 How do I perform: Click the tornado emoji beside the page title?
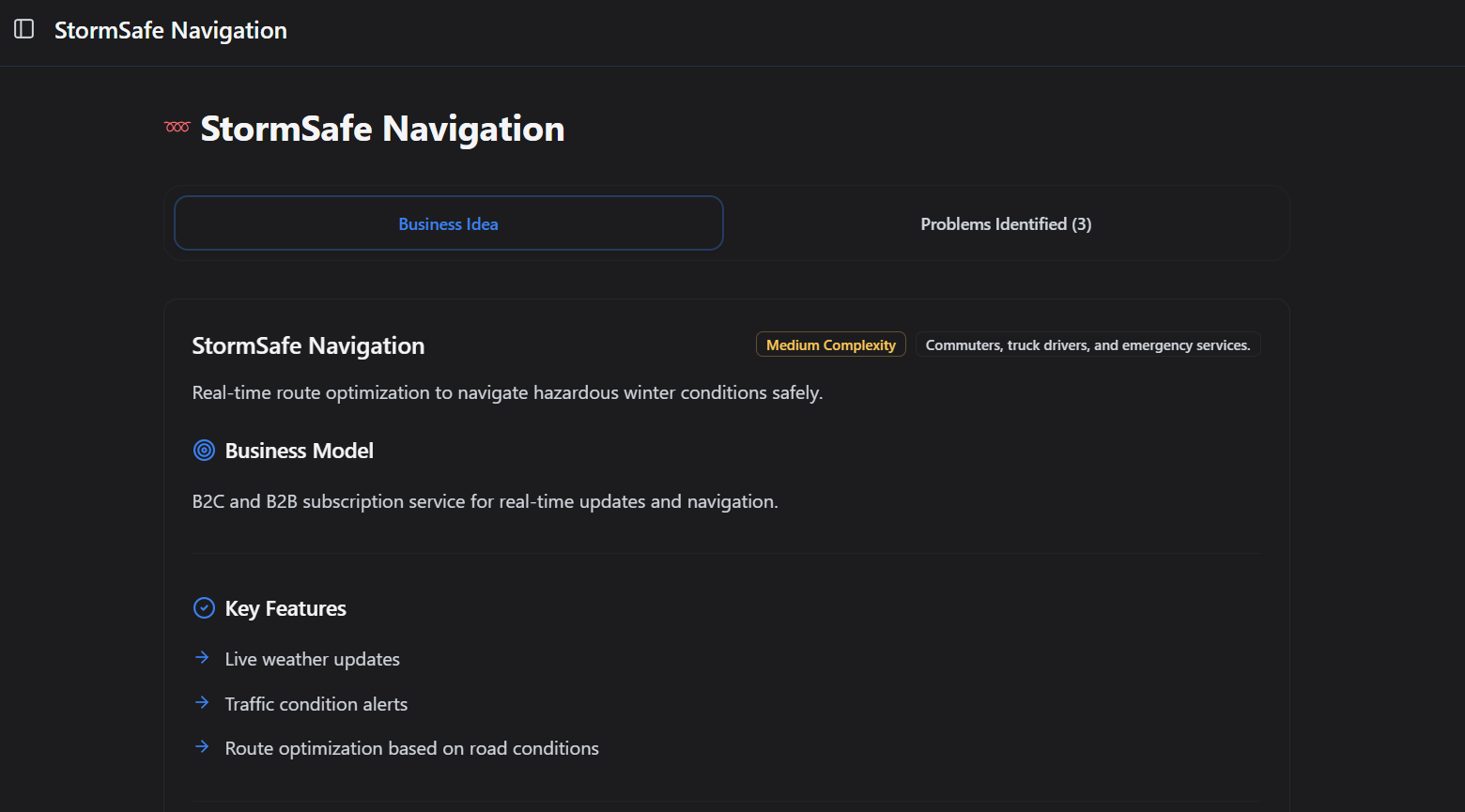(177, 126)
